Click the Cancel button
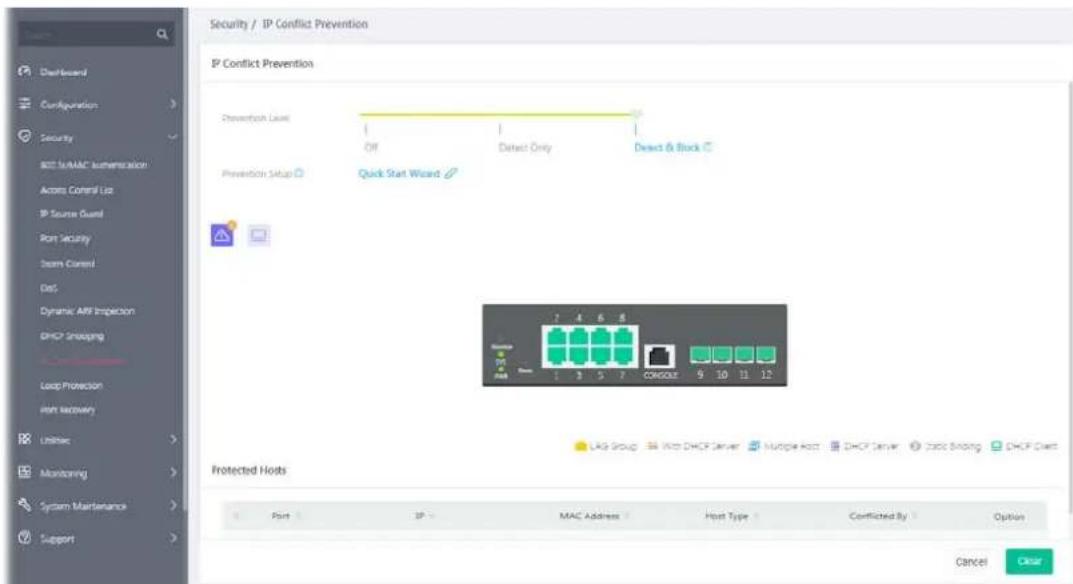Image resolution: width=1073 pixels, height=584 pixels. 971,561
